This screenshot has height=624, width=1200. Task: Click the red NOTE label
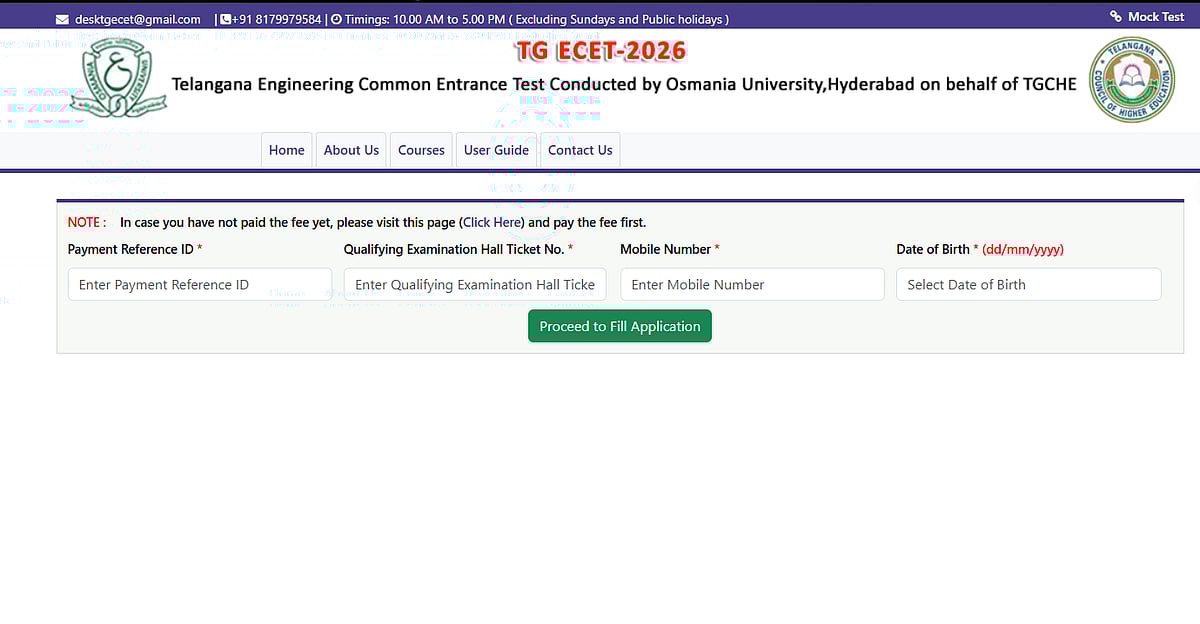(83, 222)
